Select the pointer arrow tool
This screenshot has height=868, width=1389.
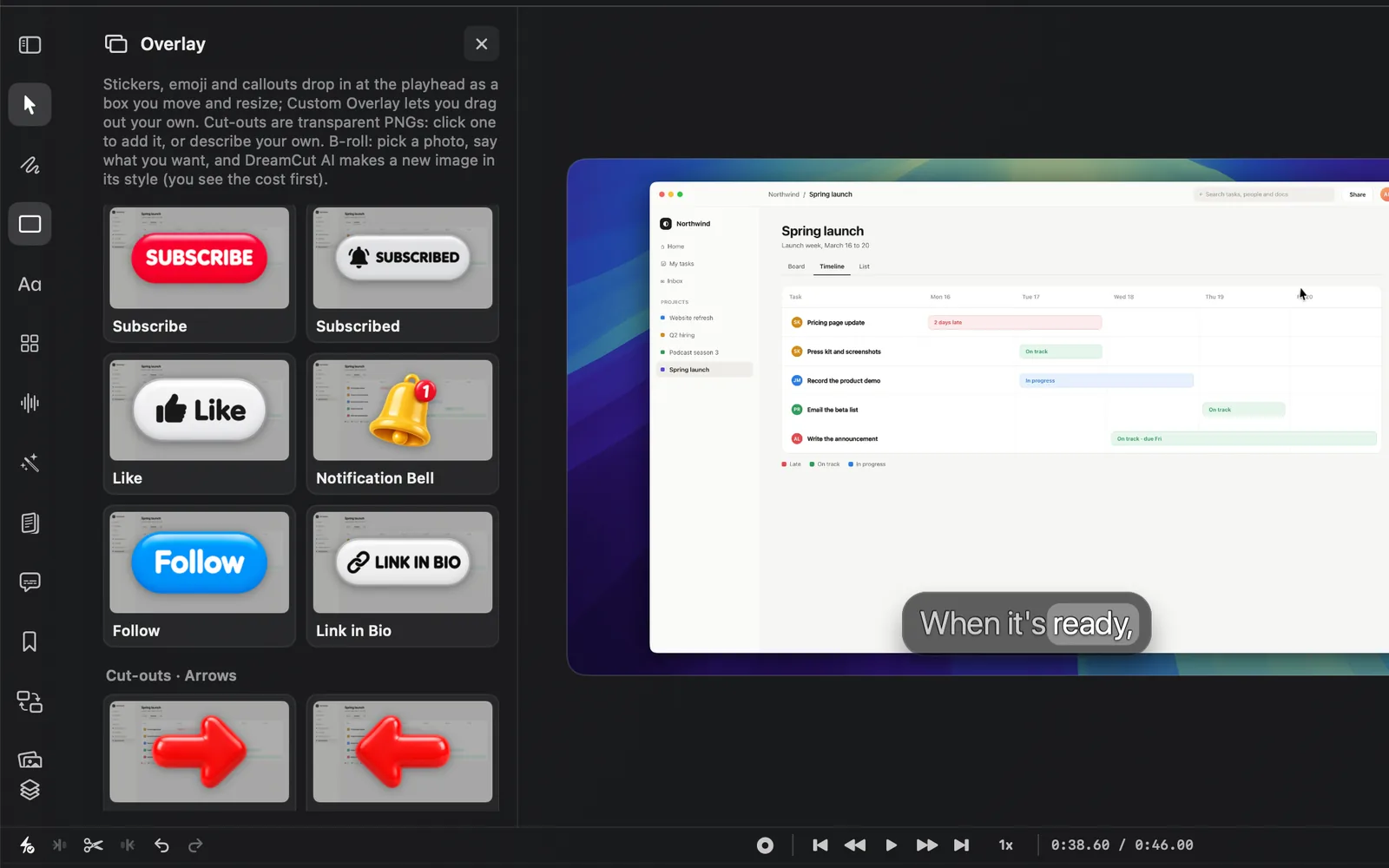(x=30, y=105)
